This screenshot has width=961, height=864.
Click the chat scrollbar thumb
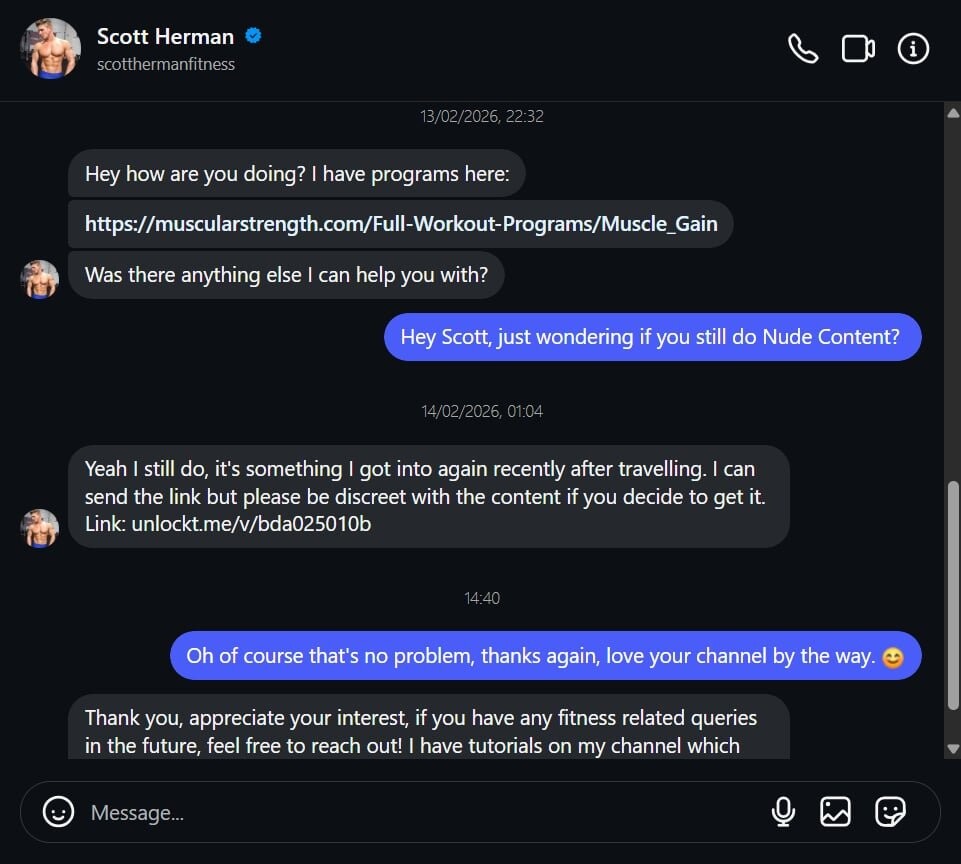(x=952, y=595)
